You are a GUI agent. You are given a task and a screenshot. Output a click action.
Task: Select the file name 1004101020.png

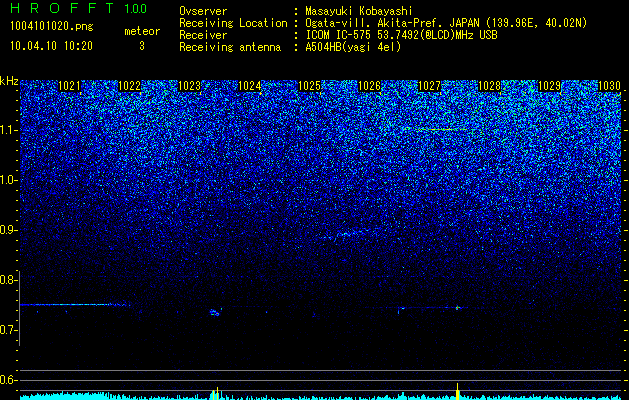[x=52, y=27]
